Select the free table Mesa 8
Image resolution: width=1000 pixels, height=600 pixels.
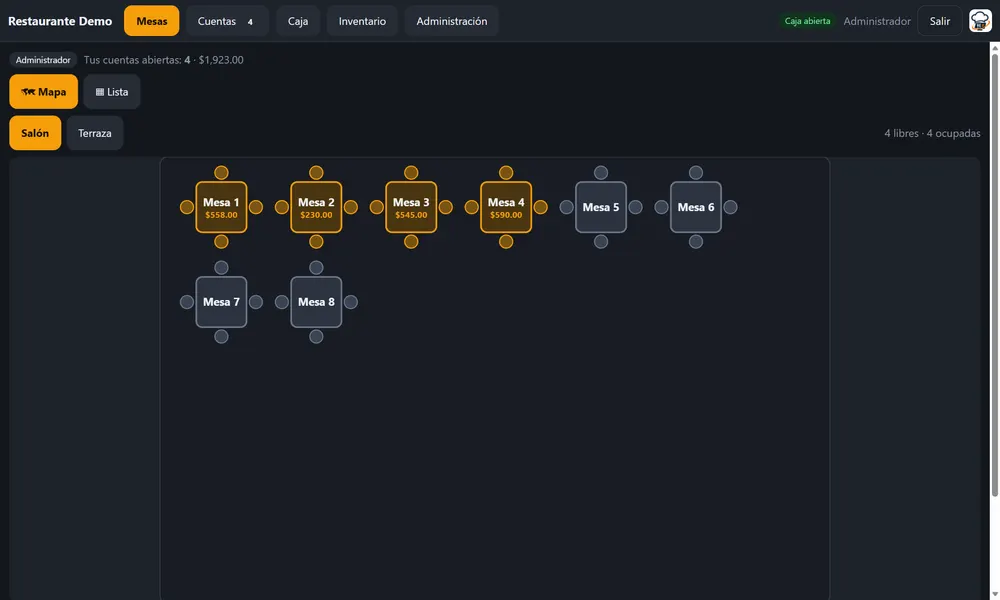tap(316, 302)
